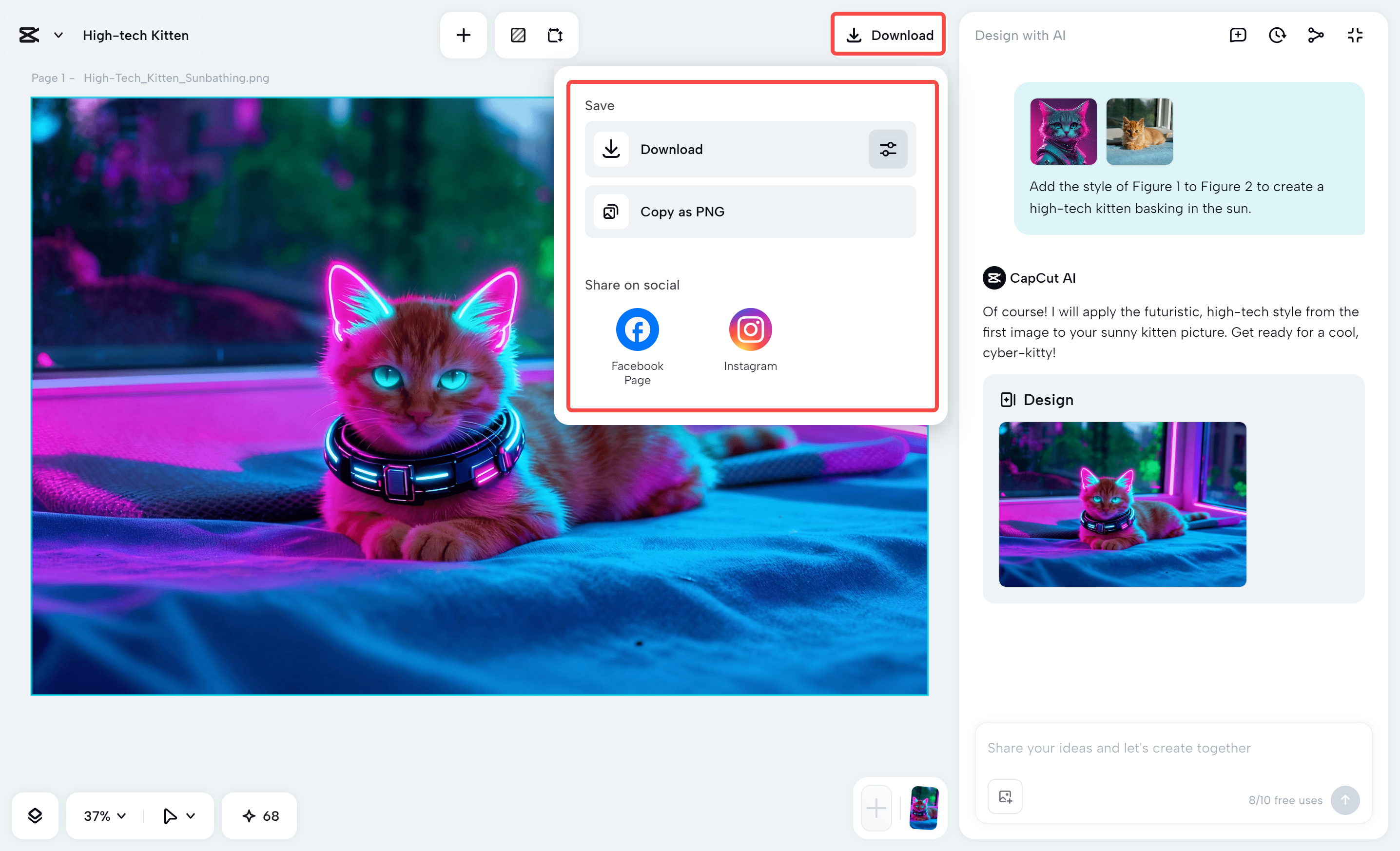Open the AI chat history clock icon

tap(1277, 35)
